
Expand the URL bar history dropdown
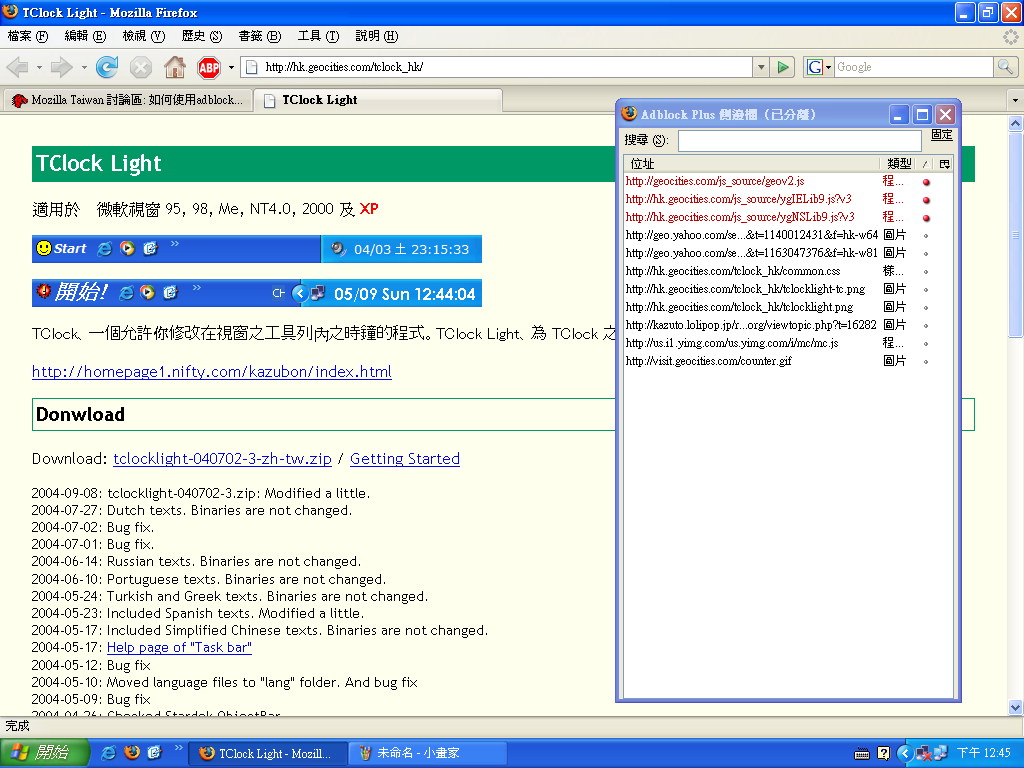click(x=760, y=67)
